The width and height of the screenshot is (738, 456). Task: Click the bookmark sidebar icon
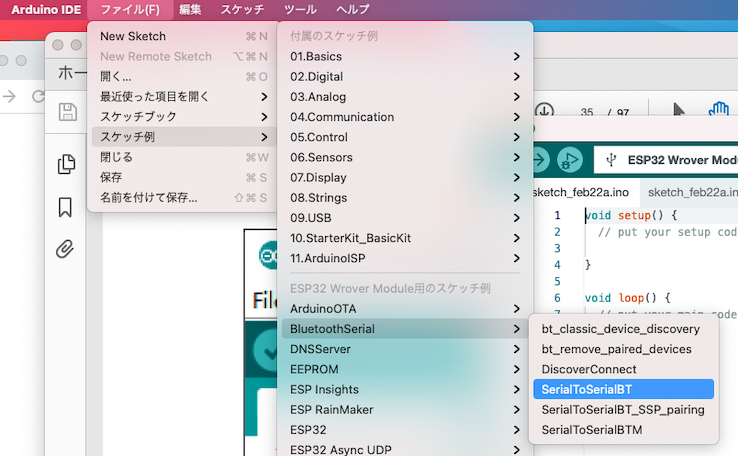tap(65, 207)
